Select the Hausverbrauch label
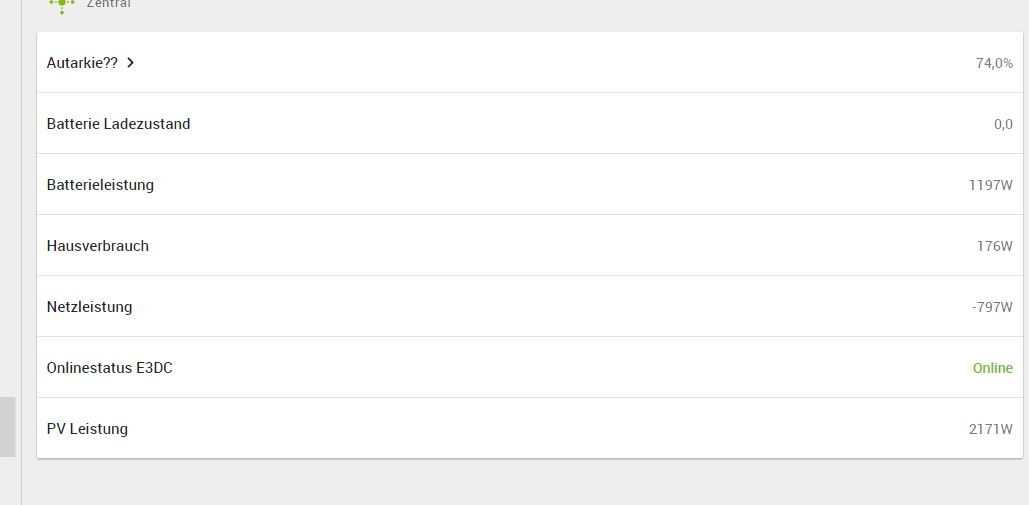 tap(97, 246)
